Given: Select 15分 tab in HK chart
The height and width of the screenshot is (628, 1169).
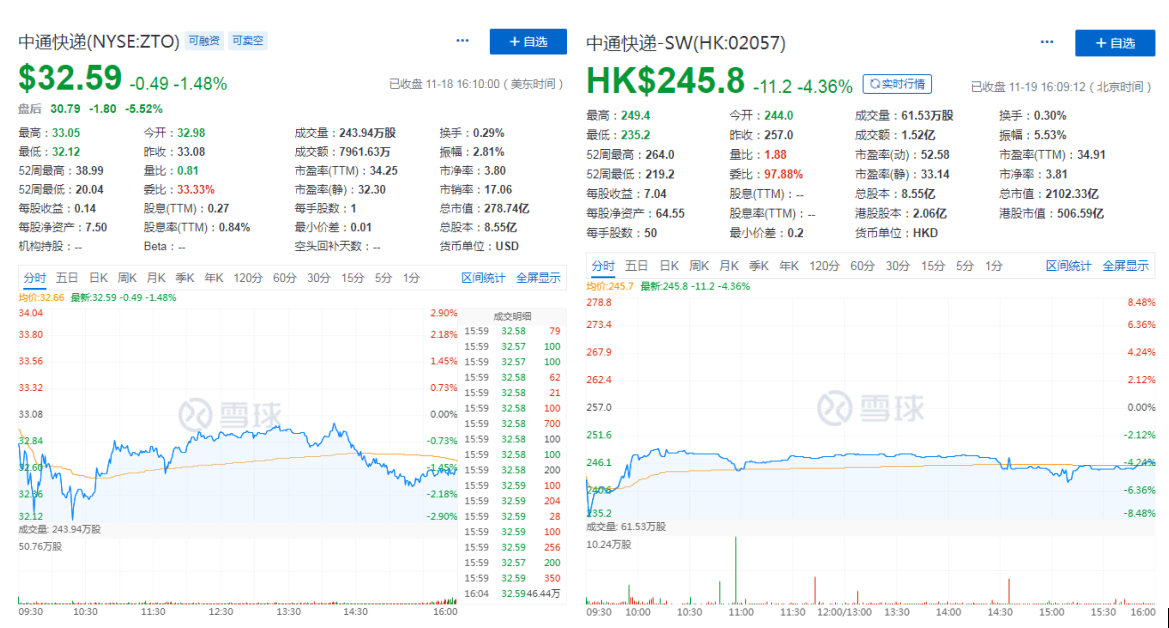Looking at the screenshot, I should (933, 266).
